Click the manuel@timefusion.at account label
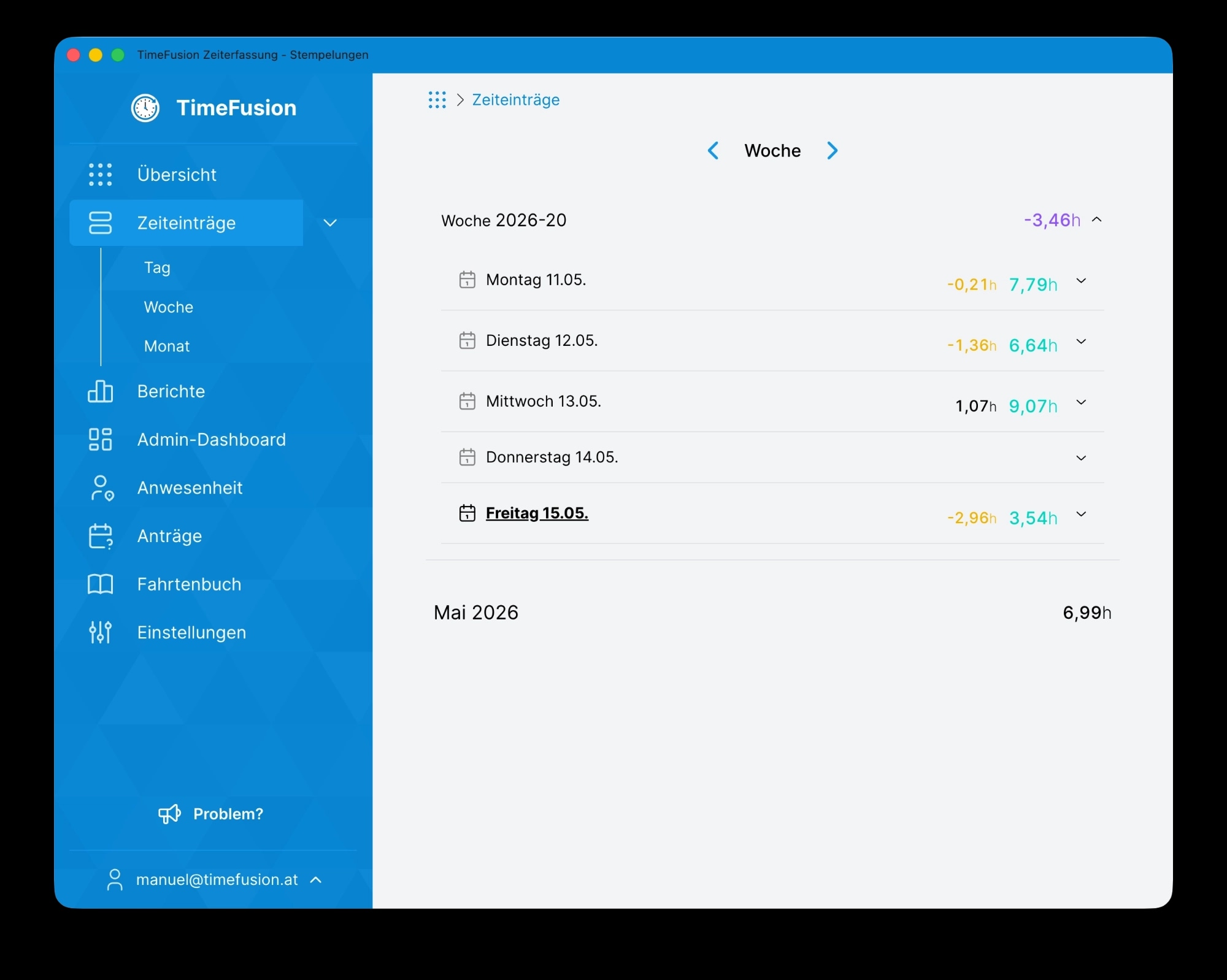 pyautogui.click(x=217, y=880)
